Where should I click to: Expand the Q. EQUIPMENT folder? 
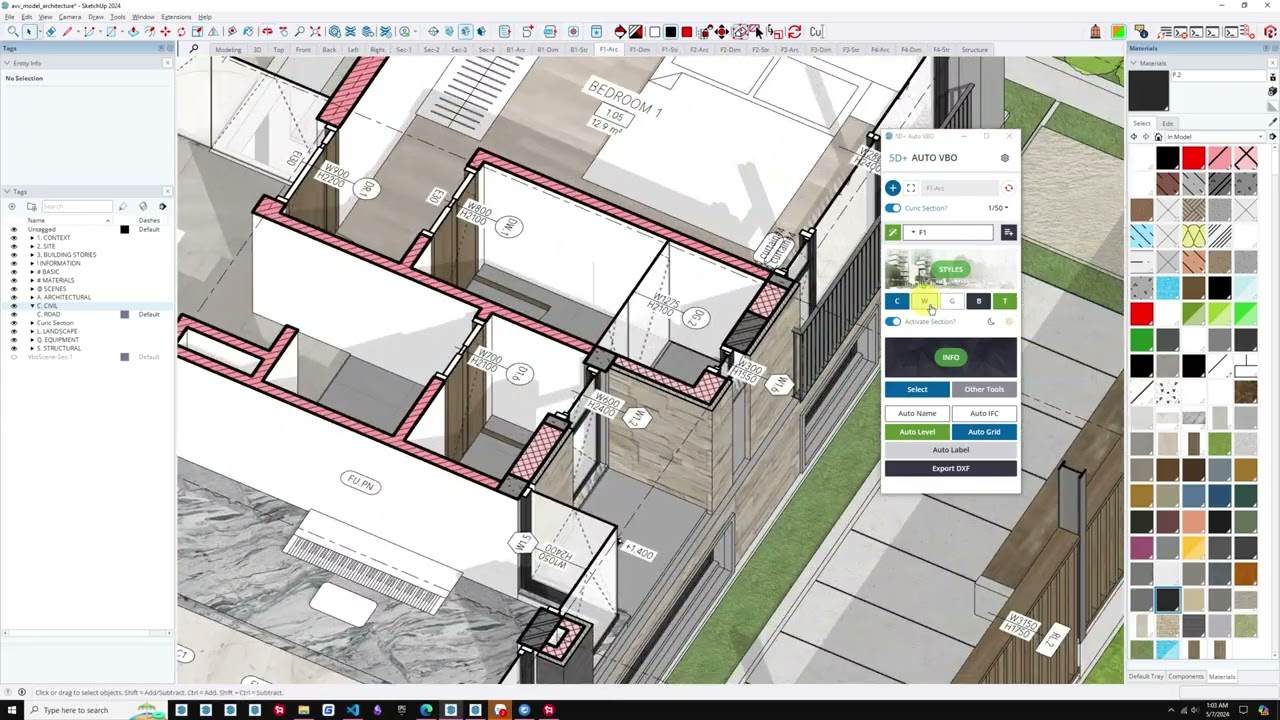[x=32, y=340]
